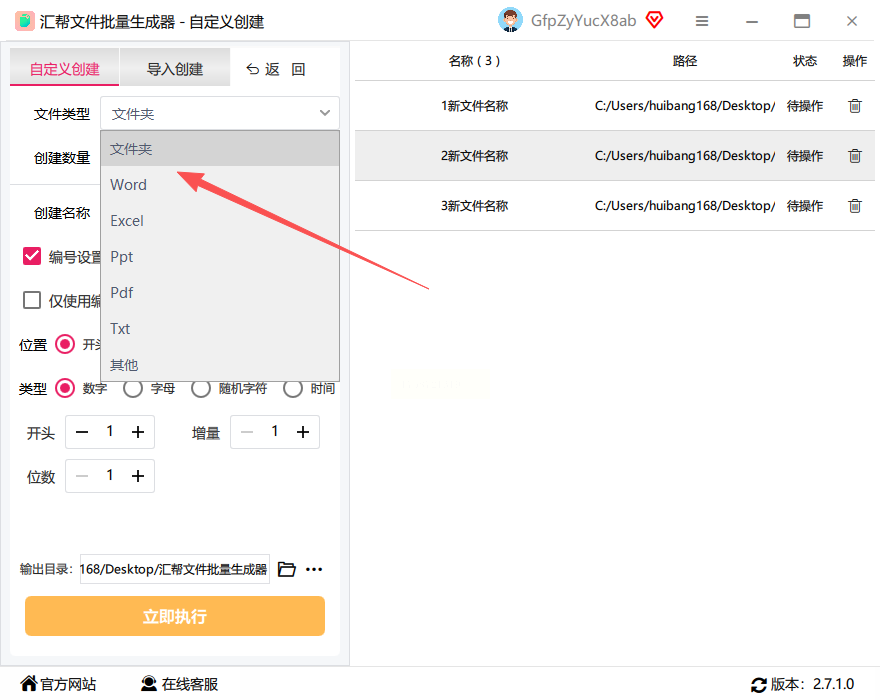Click the 2新文件名称 name cell

coord(474,155)
